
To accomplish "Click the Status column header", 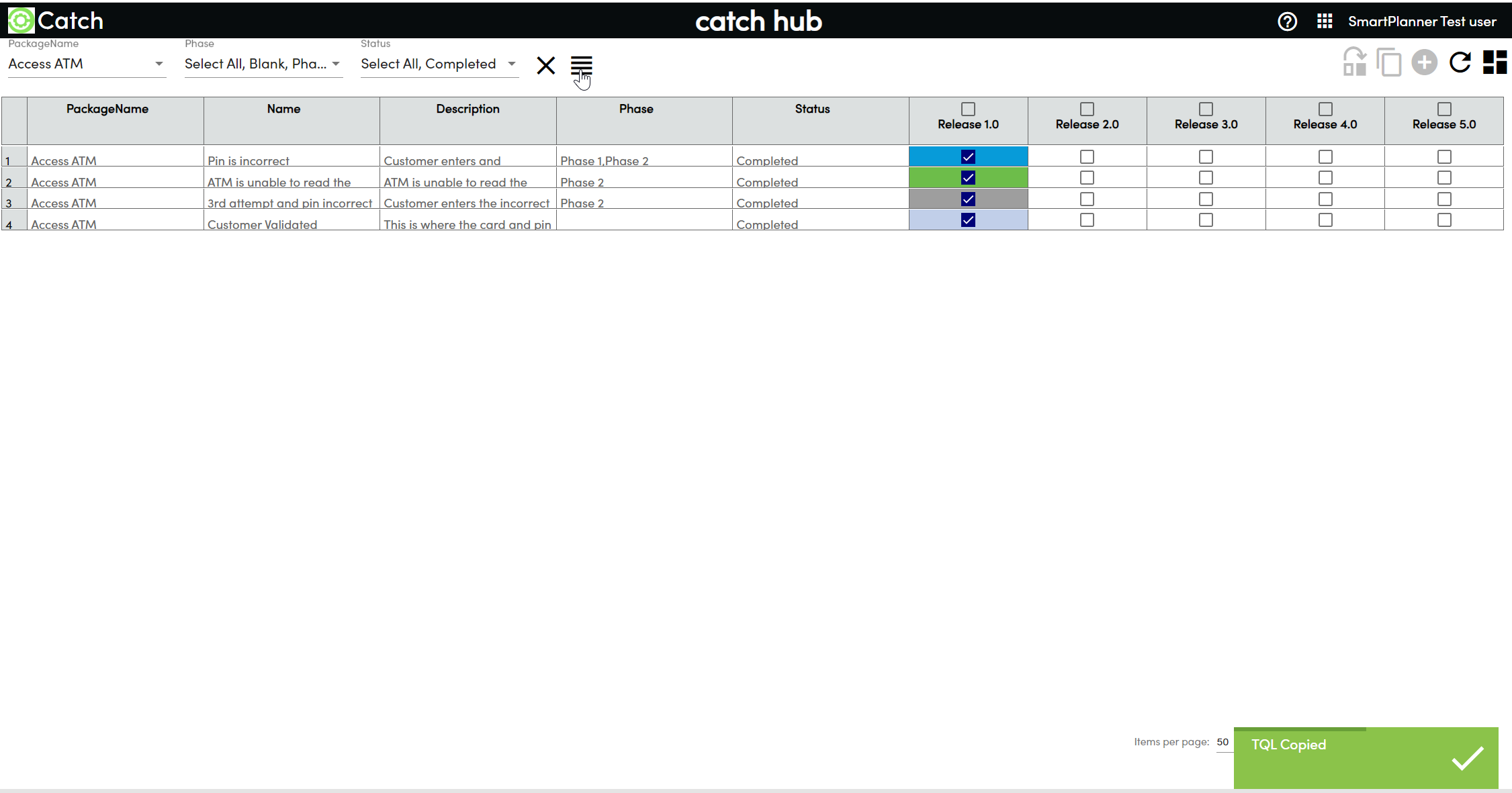I will click(x=812, y=109).
